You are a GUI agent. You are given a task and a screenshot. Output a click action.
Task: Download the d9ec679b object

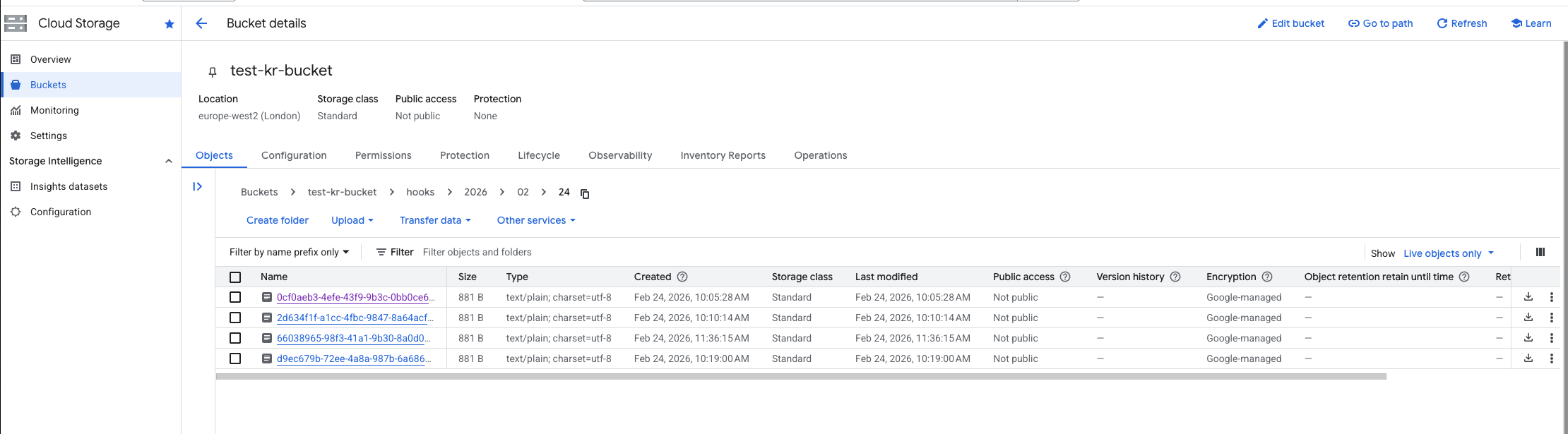(x=1528, y=358)
